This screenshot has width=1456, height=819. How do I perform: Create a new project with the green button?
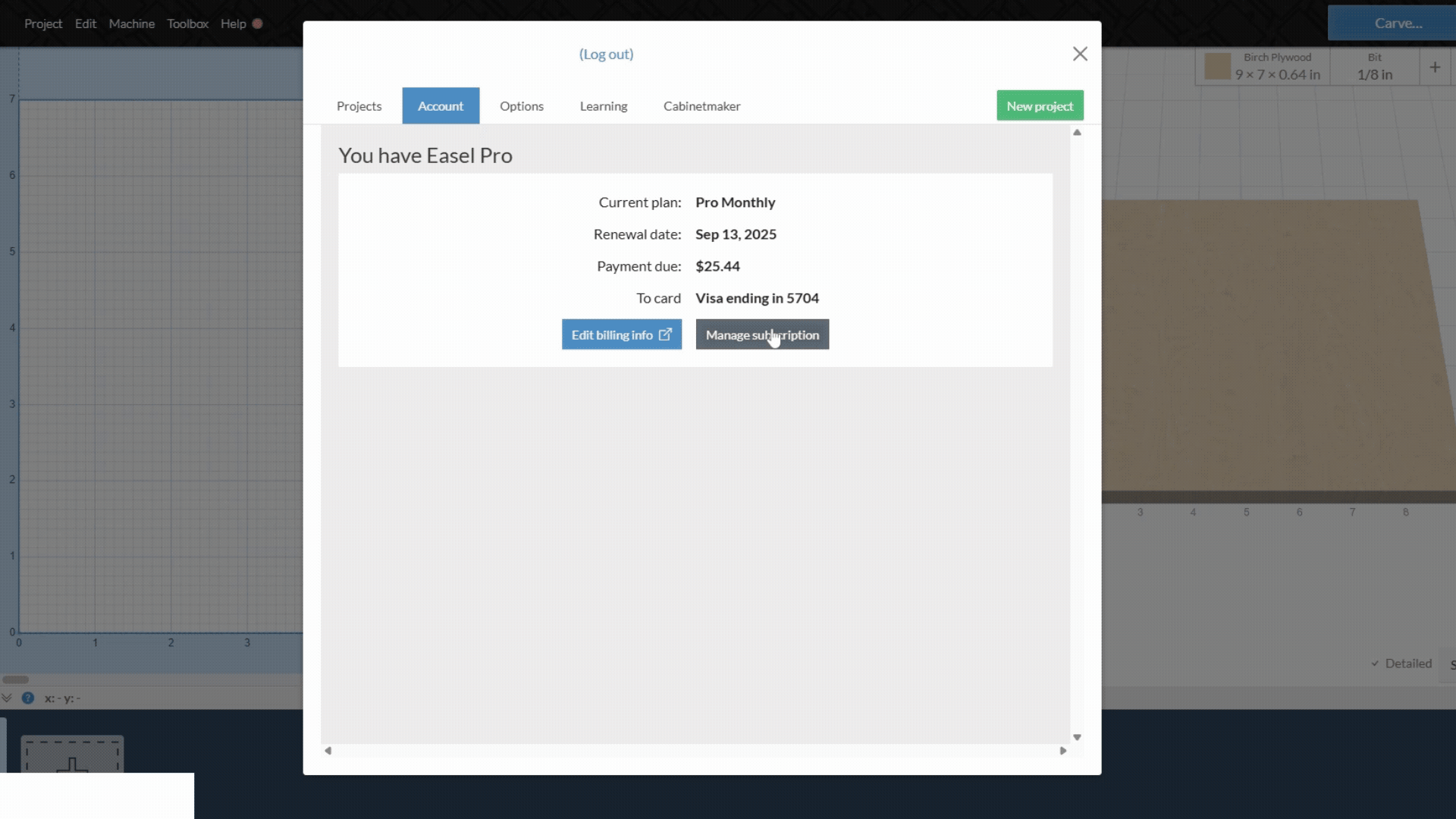[x=1039, y=105]
